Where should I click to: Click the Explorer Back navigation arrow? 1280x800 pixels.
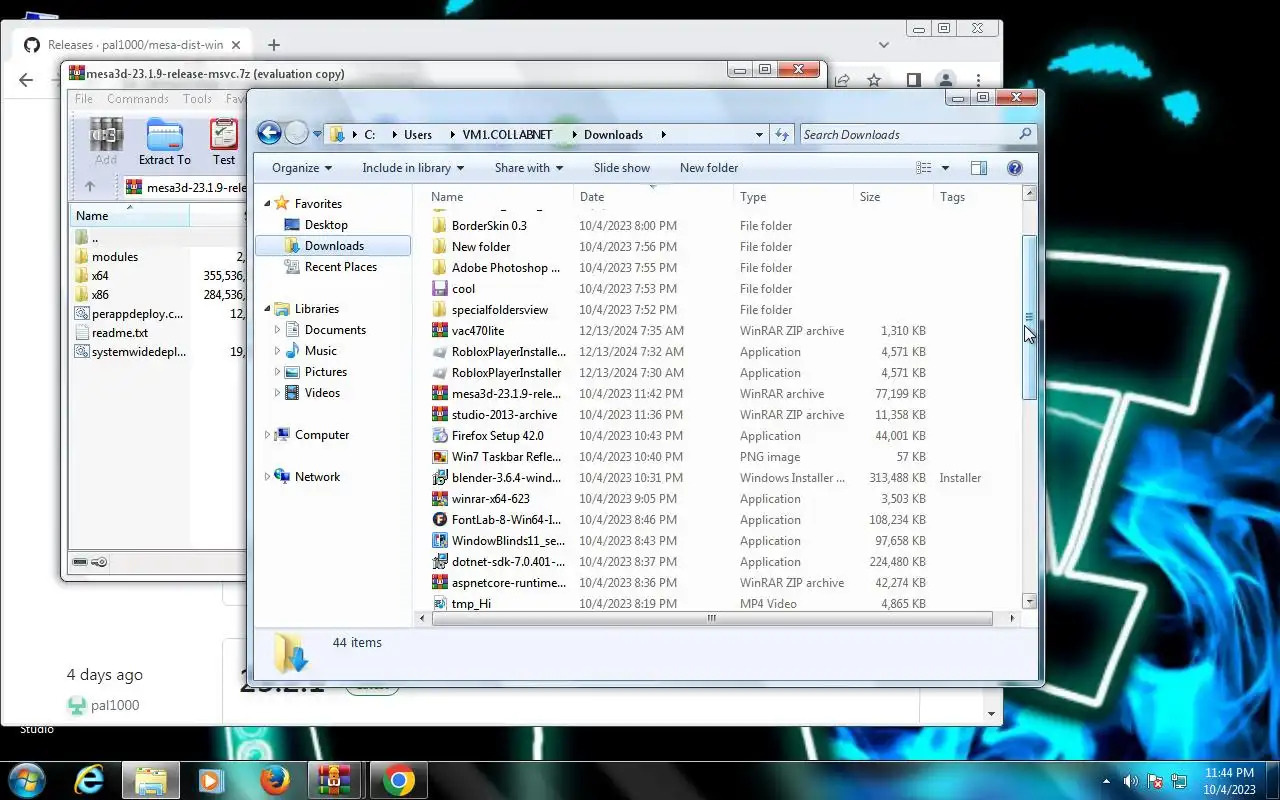click(269, 133)
